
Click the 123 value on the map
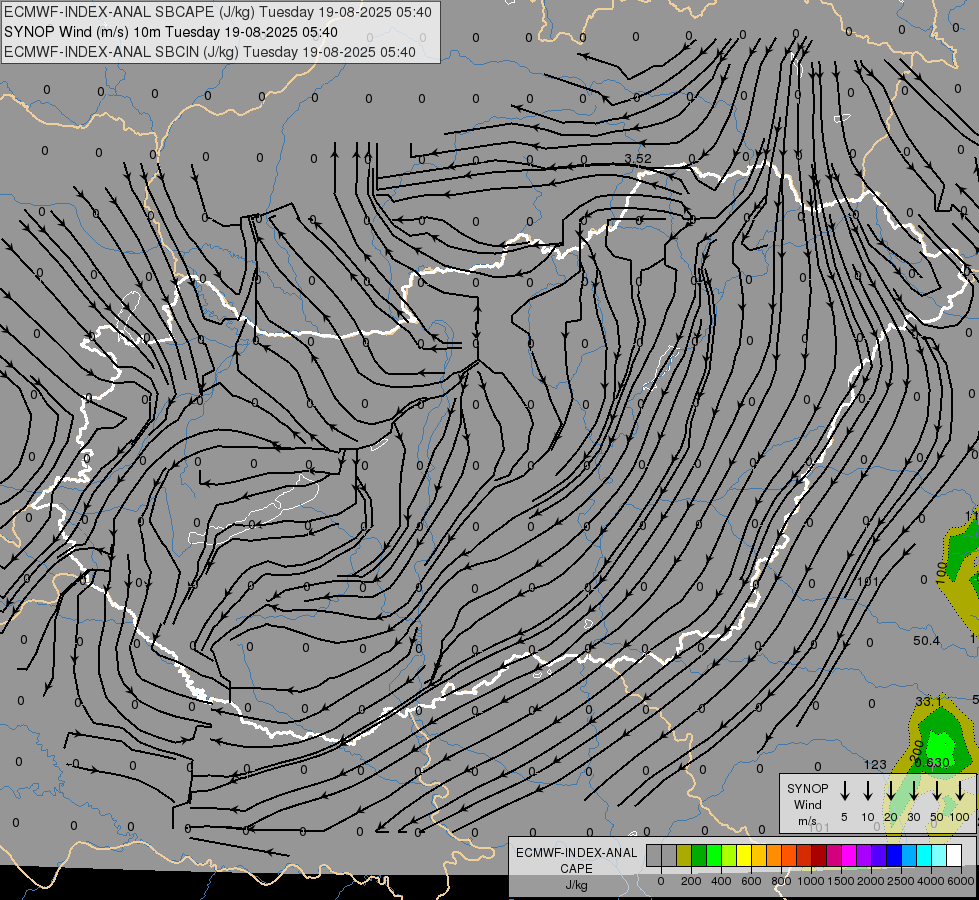pyautogui.click(x=875, y=764)
